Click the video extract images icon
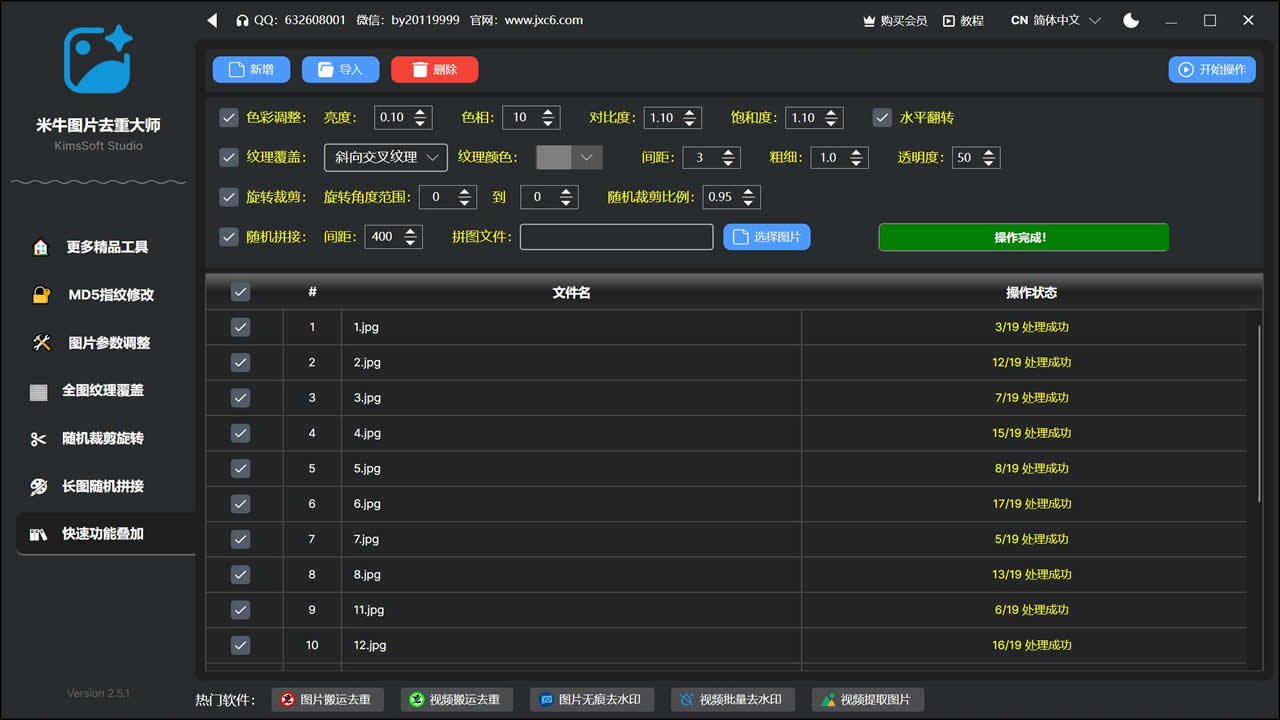Viewport: 1280px width, 720px height. coord(828,700)
